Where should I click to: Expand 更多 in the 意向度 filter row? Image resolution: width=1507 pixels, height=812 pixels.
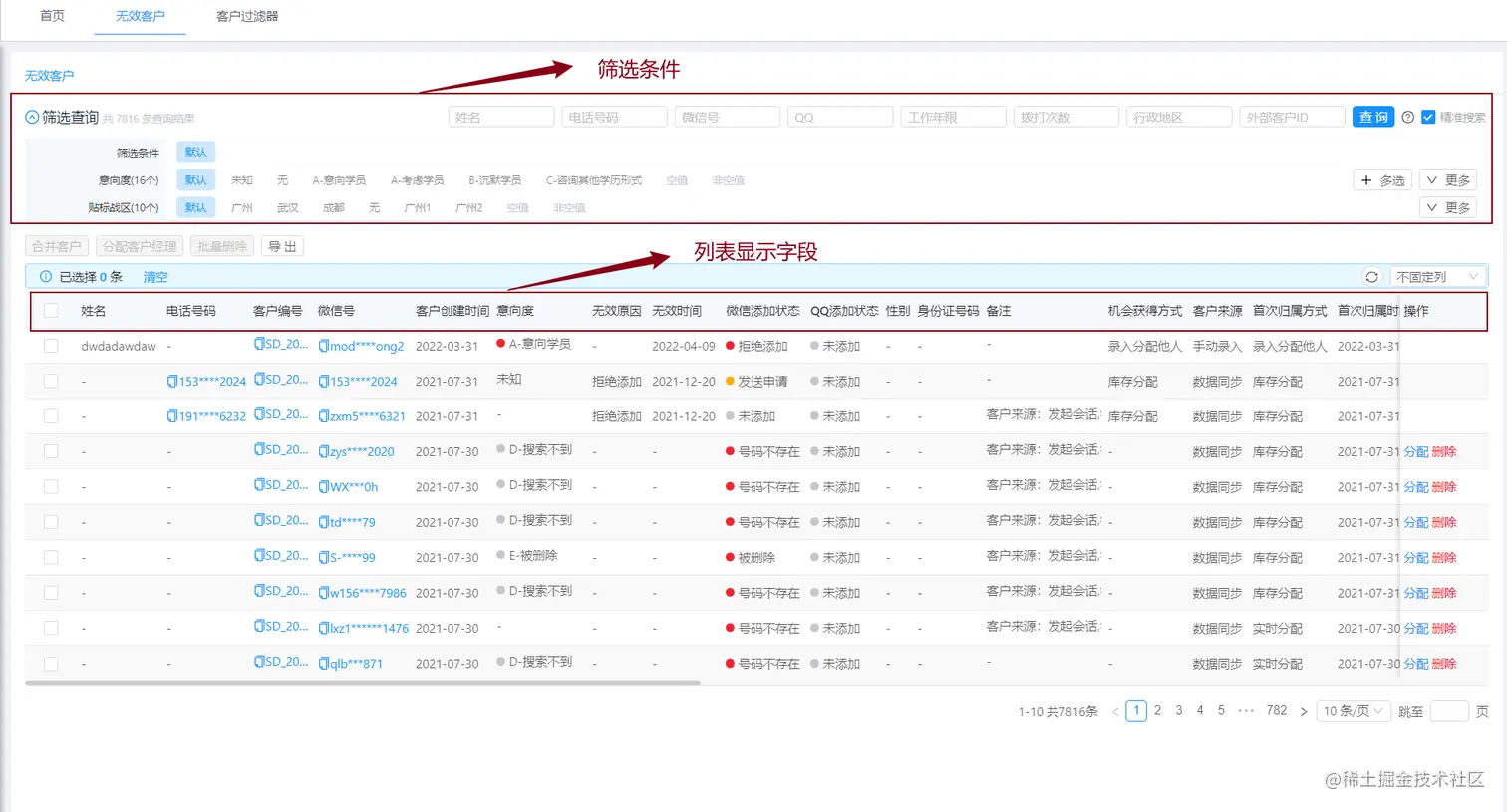pos(1448,180)
